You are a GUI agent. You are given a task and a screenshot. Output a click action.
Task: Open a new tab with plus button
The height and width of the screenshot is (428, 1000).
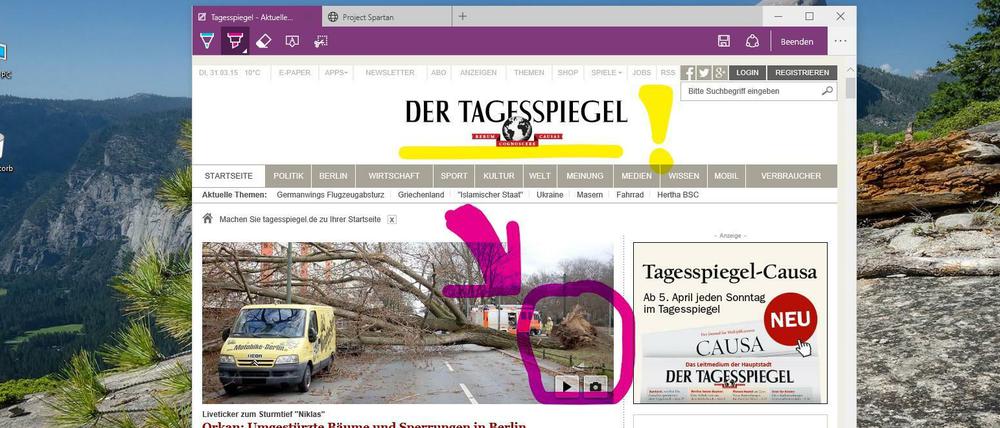click(462, 17)
